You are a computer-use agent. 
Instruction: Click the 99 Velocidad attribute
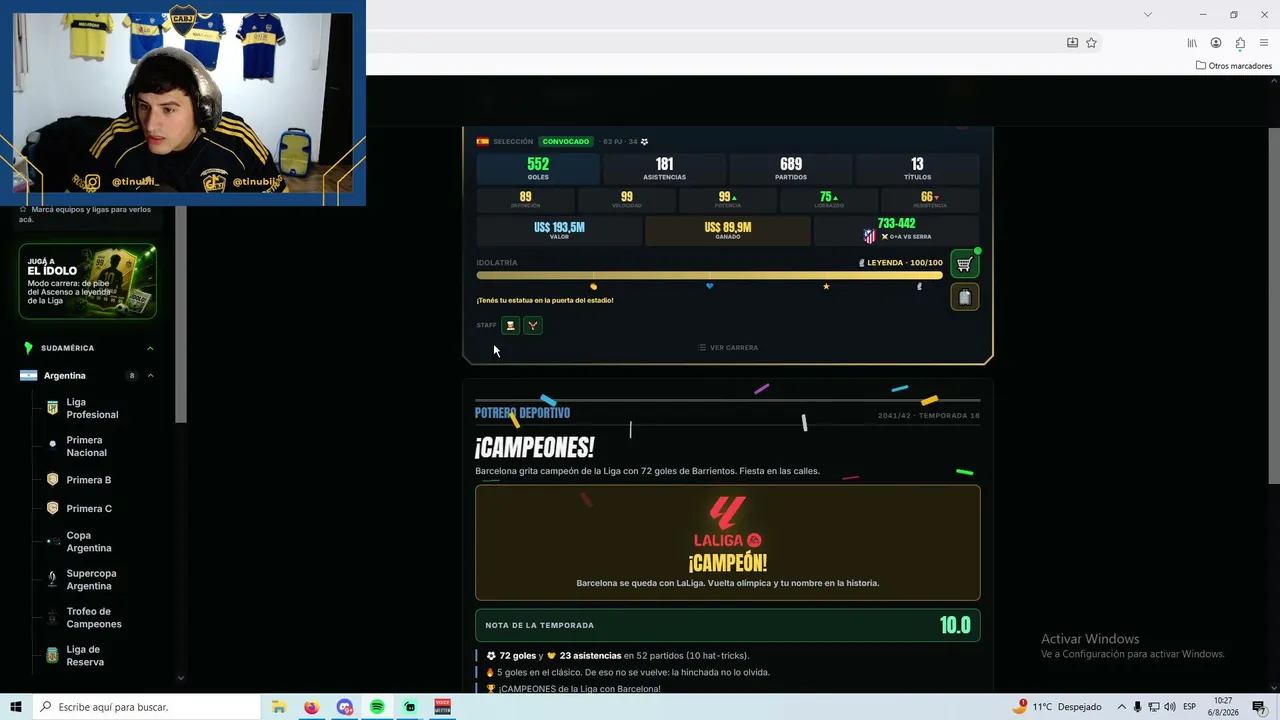[627, 200]
